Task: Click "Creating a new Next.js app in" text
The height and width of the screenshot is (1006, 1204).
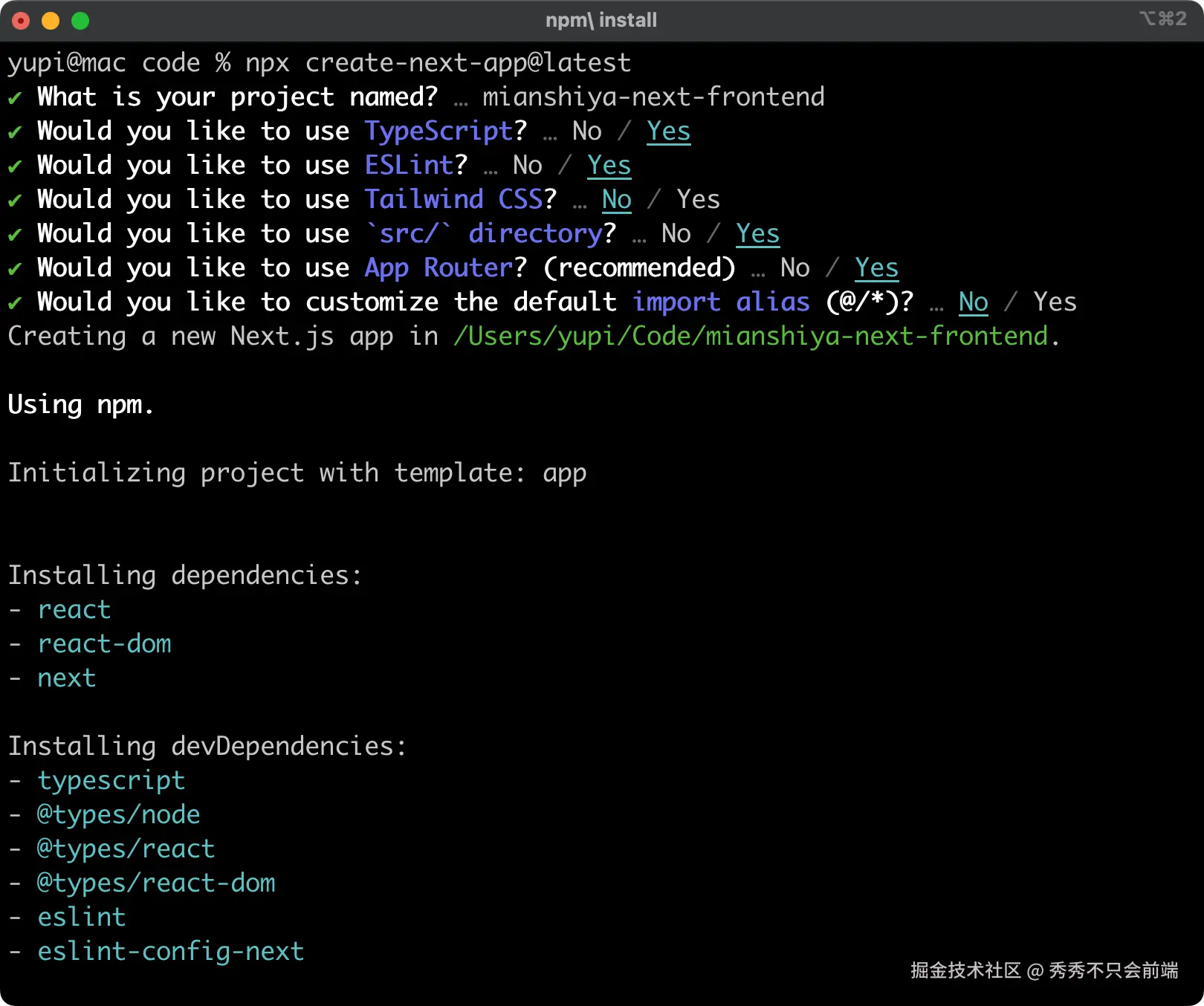Action: coord(223,337)
